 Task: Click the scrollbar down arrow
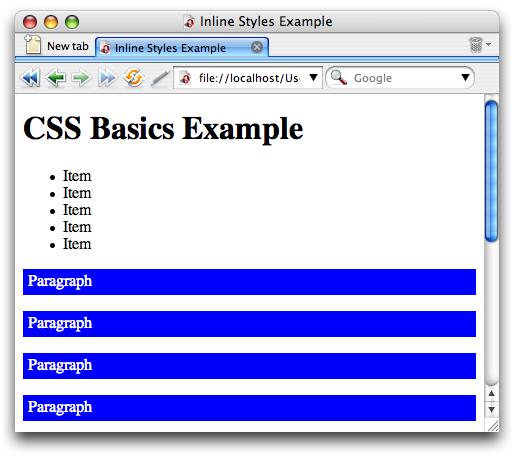(491, 409)
